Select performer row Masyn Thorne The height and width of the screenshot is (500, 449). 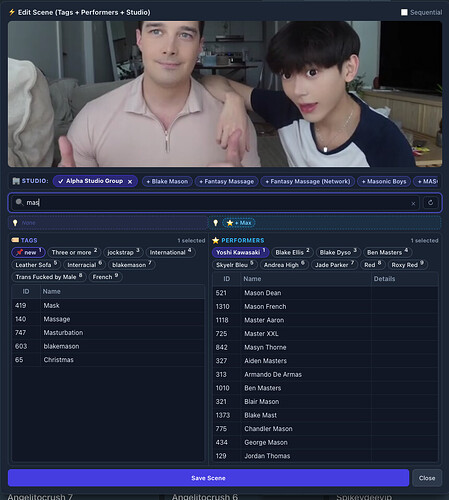[x=325, y=347]
